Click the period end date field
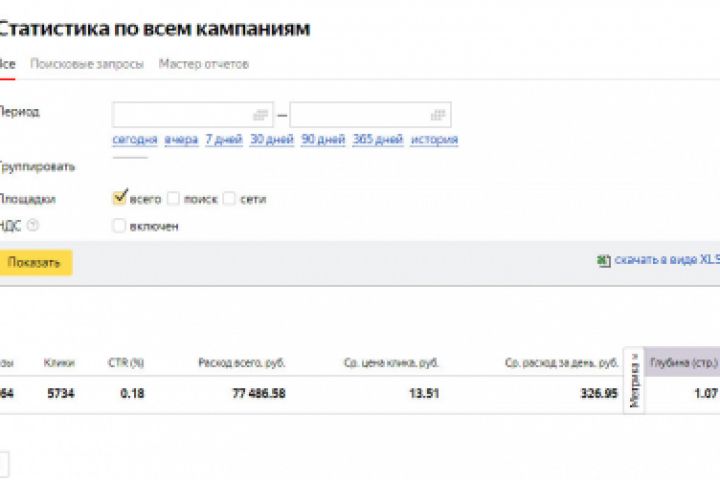 coord(360,114)
